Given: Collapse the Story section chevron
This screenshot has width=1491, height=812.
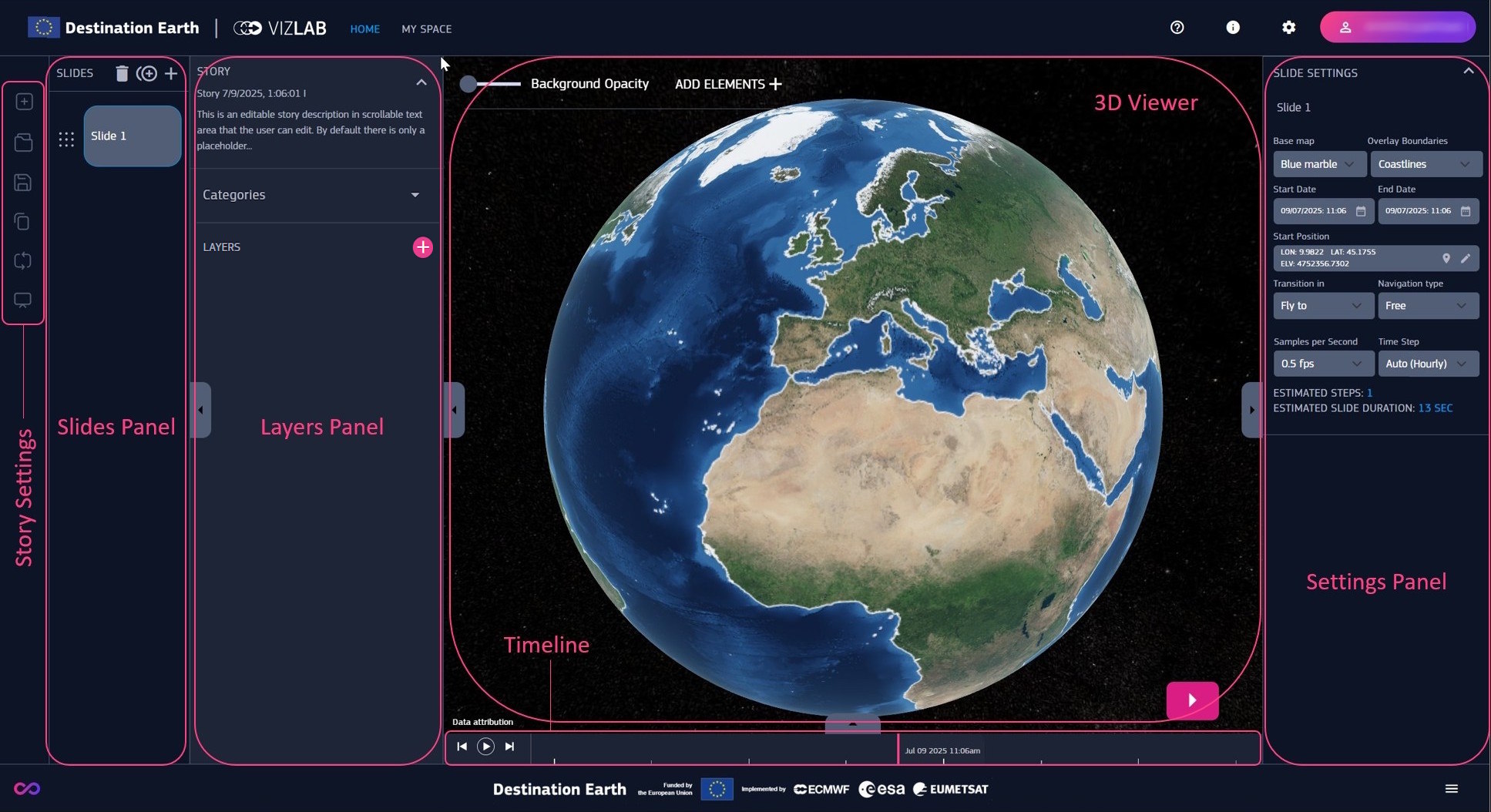Looking at the screenshot, I should click(x=421, y=82).
